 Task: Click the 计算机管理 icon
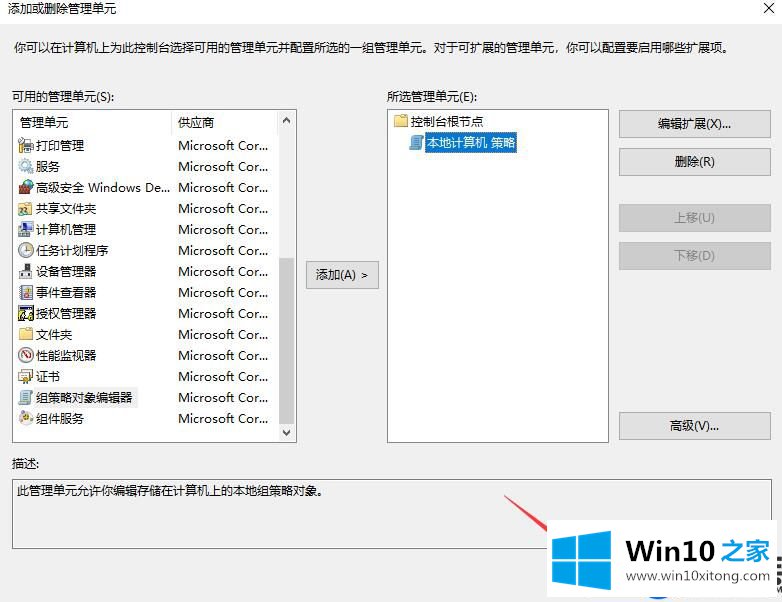(26, 229)
